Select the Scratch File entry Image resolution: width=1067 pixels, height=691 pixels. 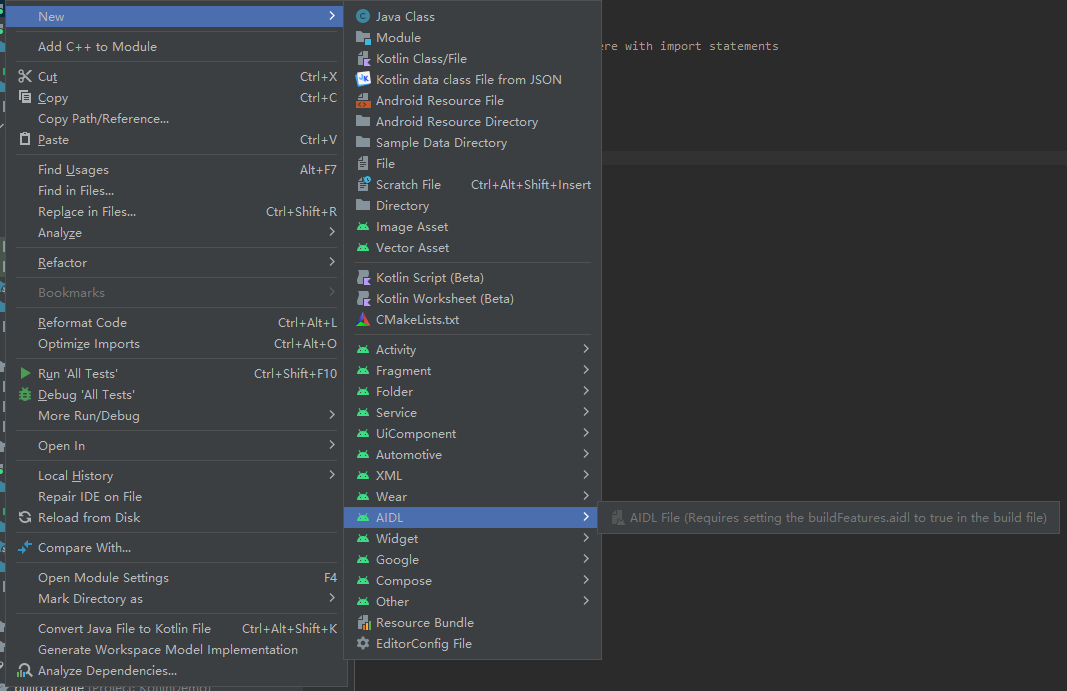410,184
